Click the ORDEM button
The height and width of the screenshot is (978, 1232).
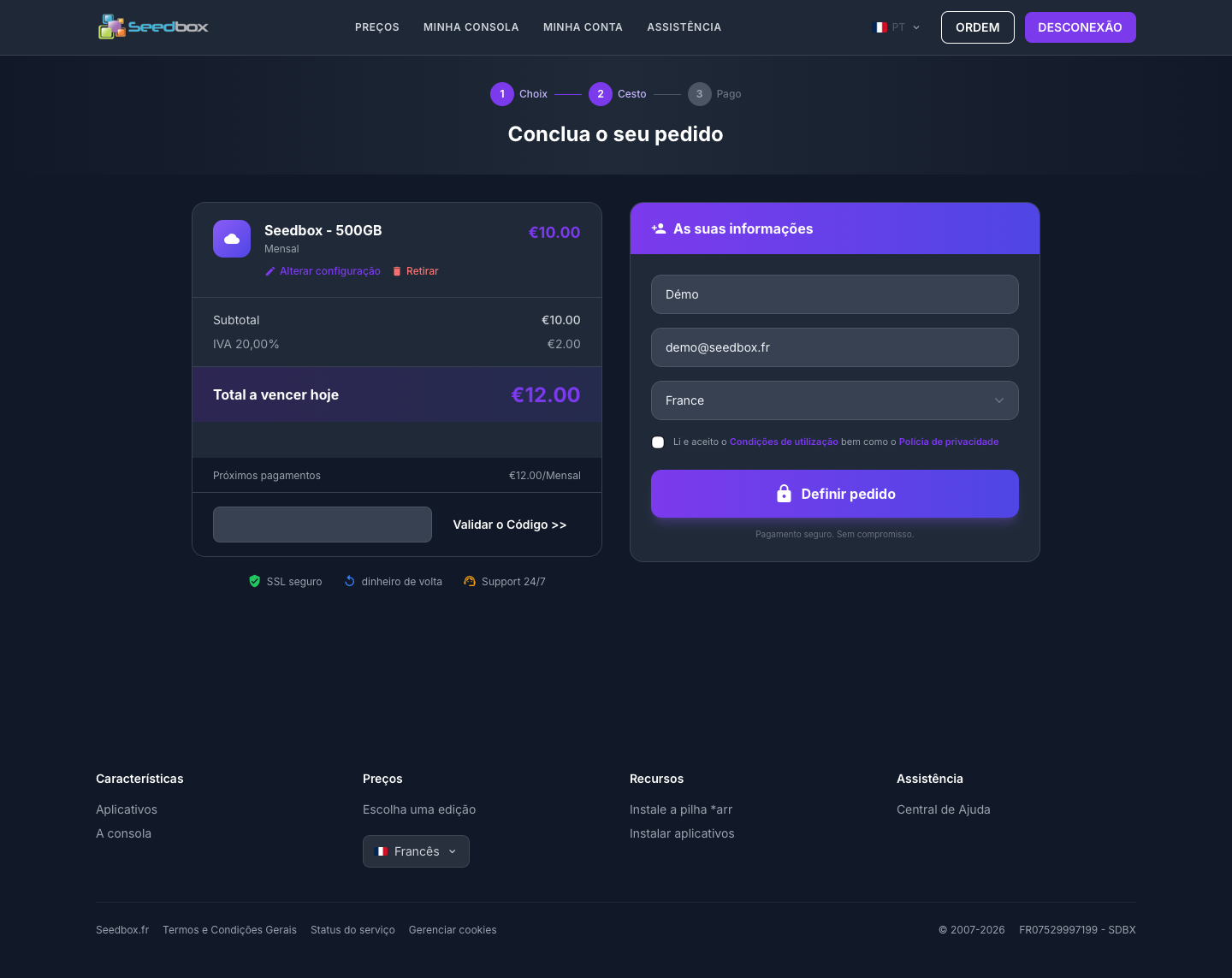pos(978,27)
